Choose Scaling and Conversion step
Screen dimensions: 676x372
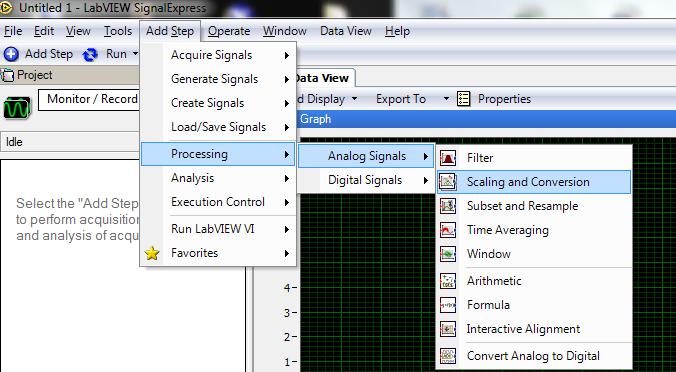pos(534,182)
